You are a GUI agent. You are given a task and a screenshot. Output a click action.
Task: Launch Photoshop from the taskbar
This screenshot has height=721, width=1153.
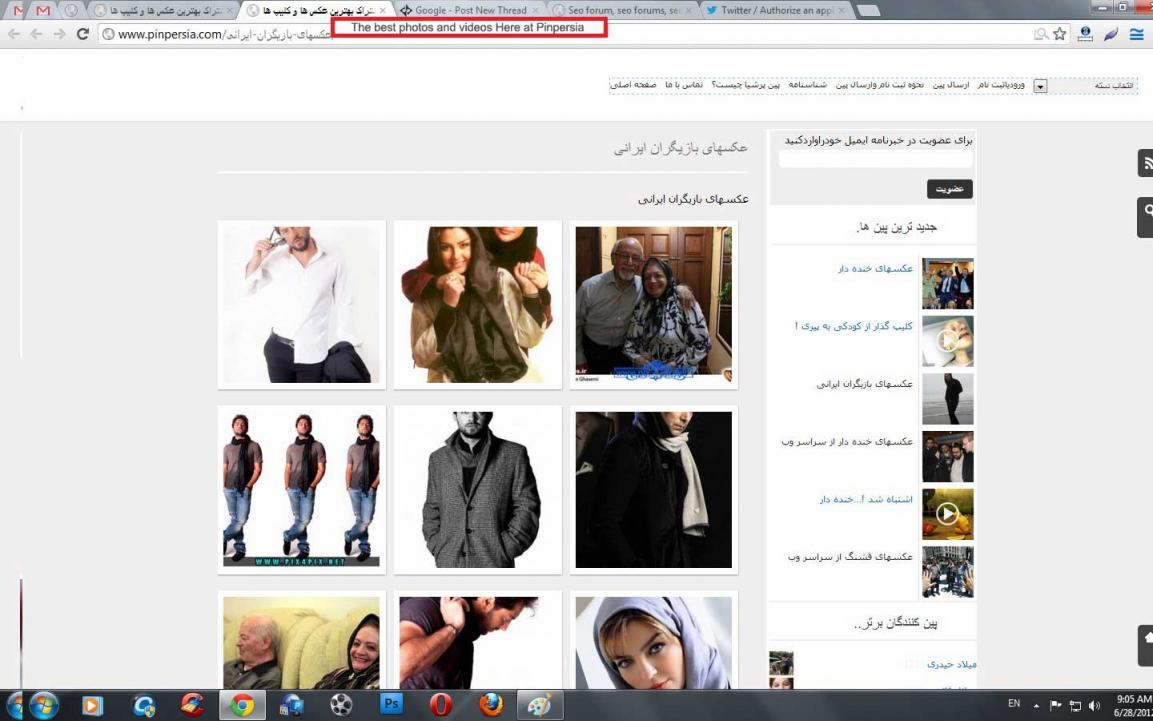point(391,704)
